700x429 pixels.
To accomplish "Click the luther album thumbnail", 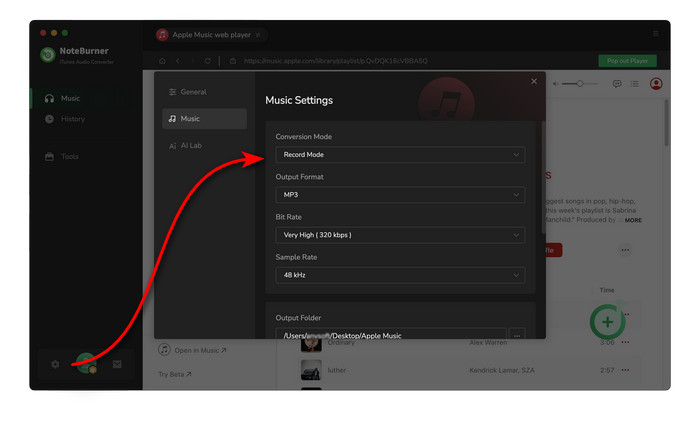I will [311, 370].
